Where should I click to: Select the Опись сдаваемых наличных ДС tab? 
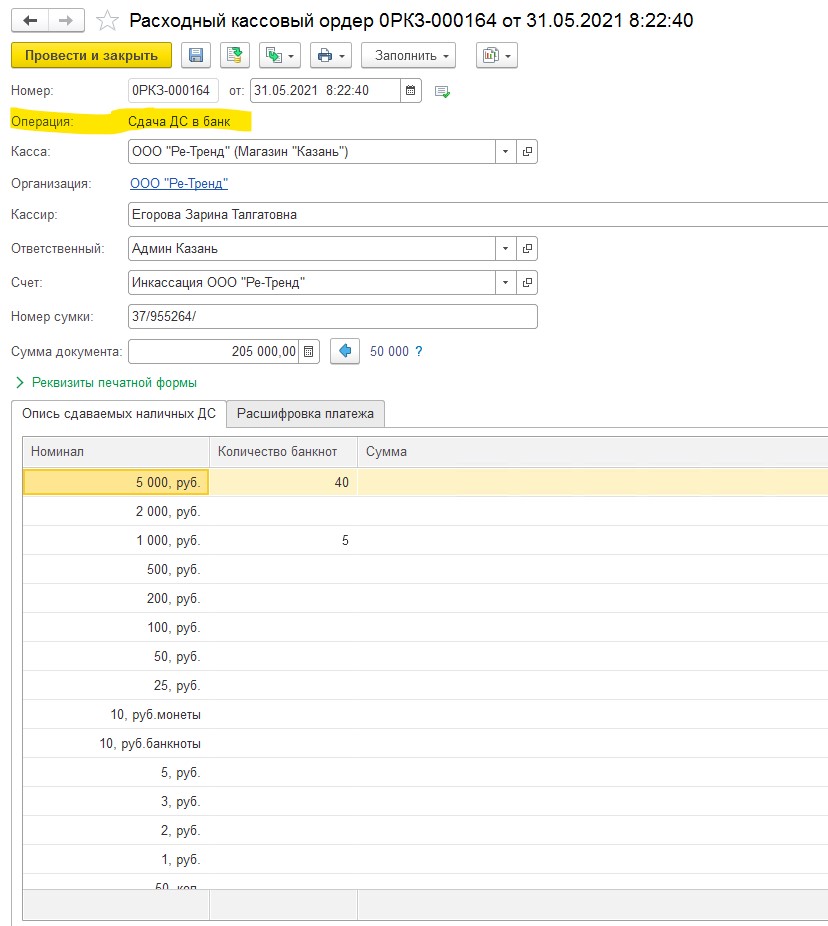[118, 413]
